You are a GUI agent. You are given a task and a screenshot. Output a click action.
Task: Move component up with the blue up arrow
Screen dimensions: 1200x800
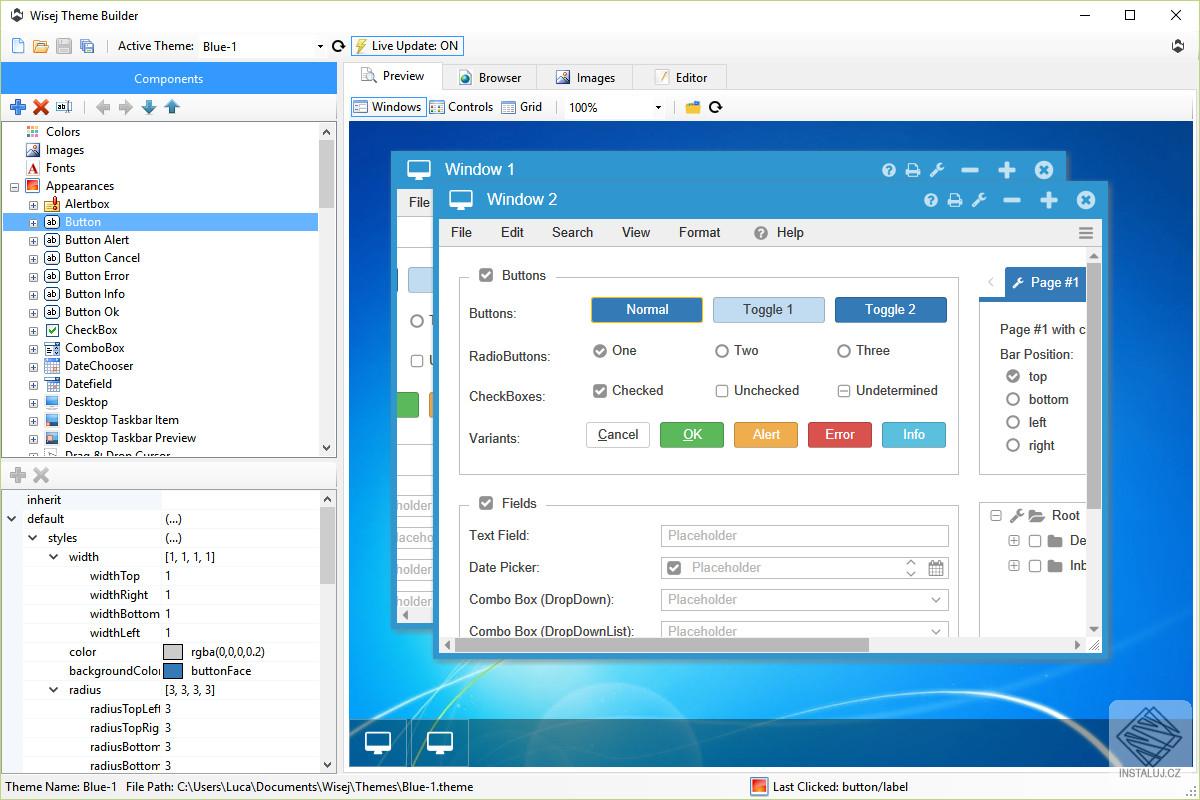point(172,107)
